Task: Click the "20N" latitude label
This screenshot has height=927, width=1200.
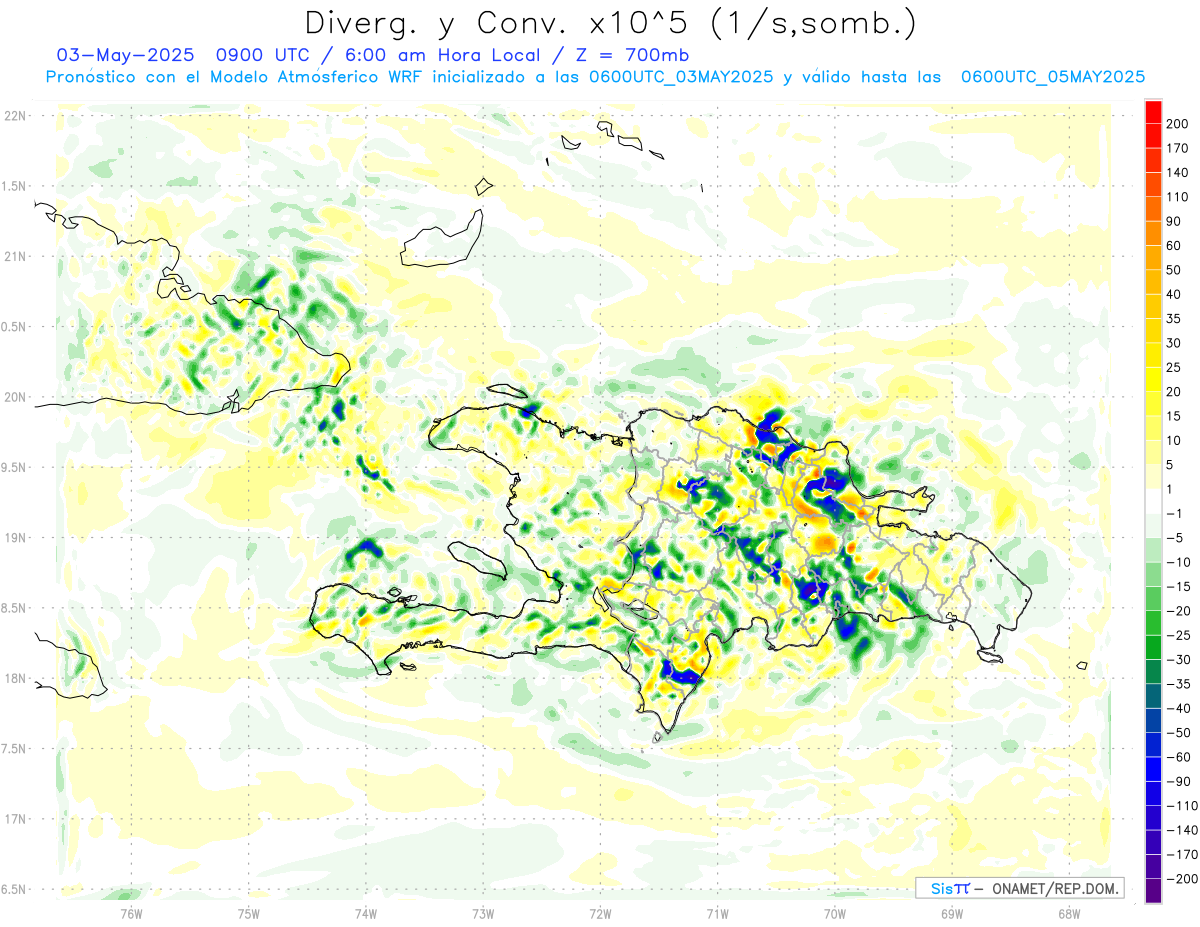Action: tap(16, 397)
